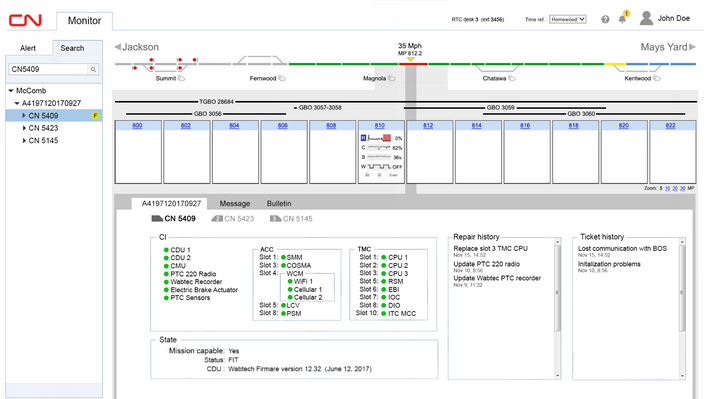Click the TGBO 28684 bulletin bar

406,102
